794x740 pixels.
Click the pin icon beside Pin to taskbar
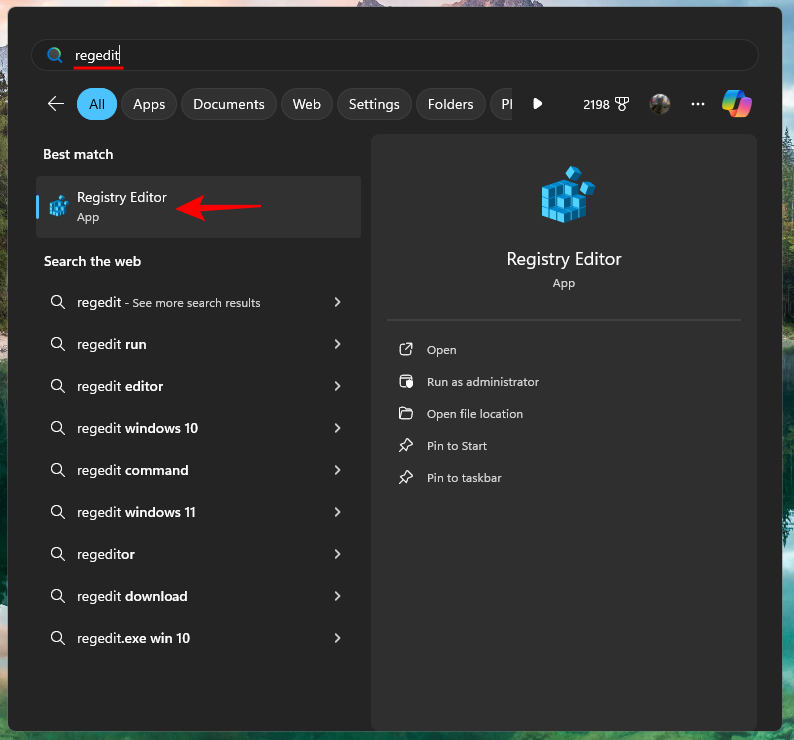[x=406, y=477]
